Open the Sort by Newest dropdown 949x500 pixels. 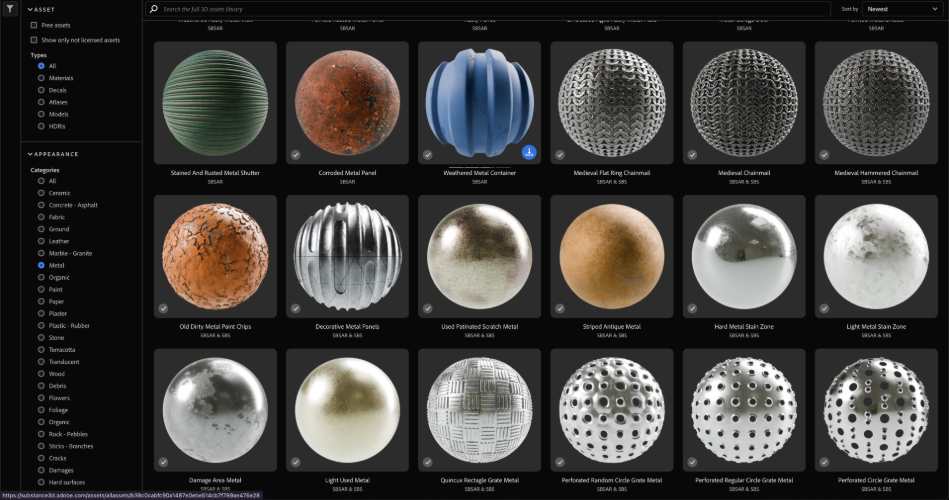(x=901, y=9)
